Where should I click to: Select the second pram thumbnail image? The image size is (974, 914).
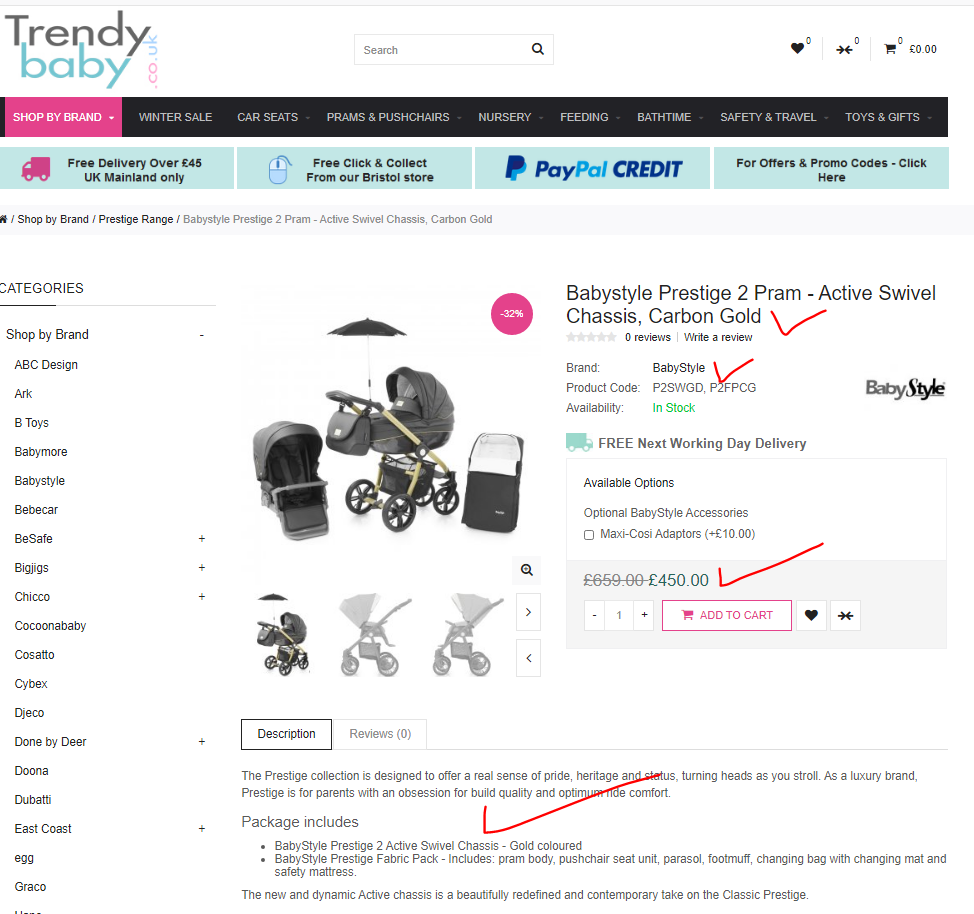(375, 635)
